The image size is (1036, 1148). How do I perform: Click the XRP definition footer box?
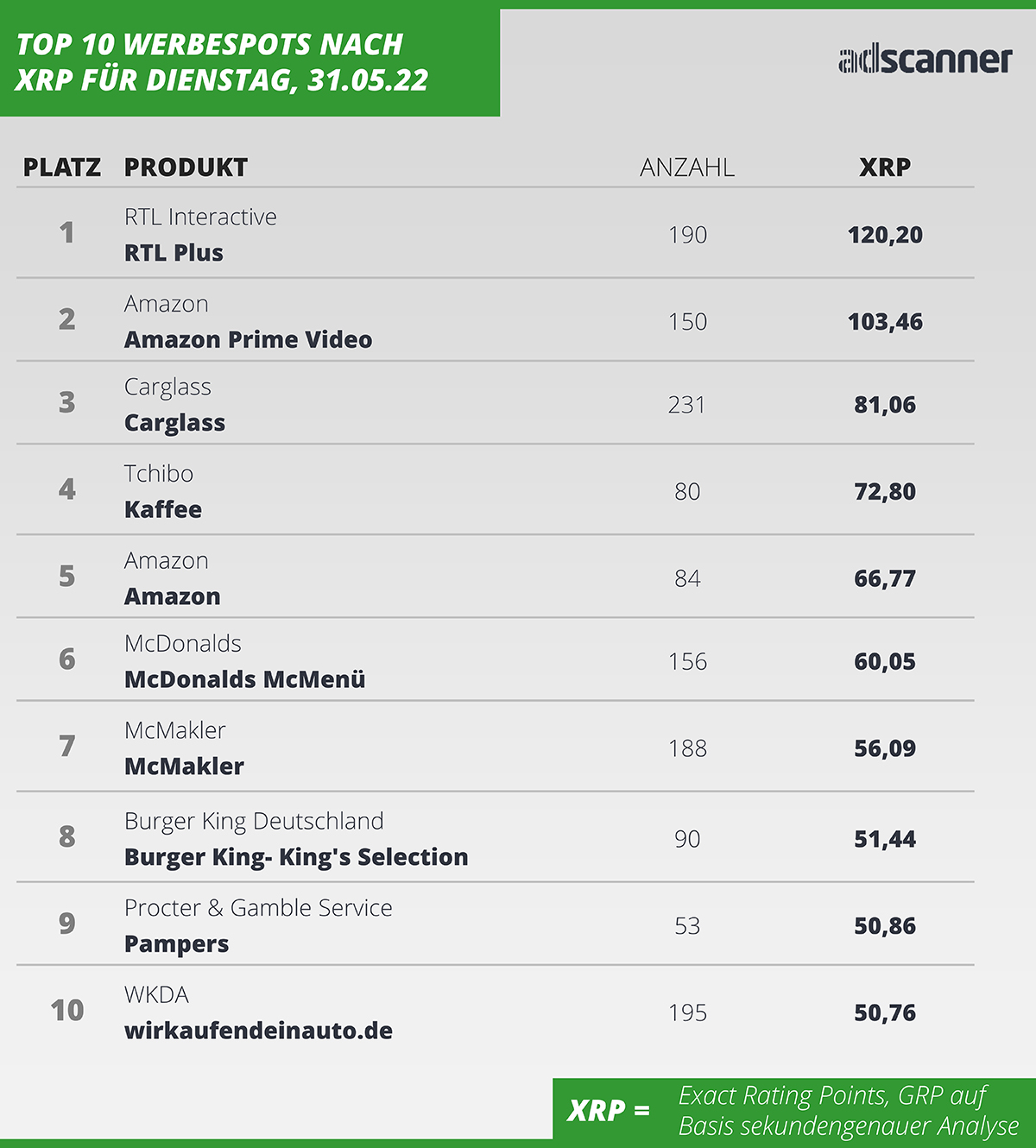[x=794, y=1110]
